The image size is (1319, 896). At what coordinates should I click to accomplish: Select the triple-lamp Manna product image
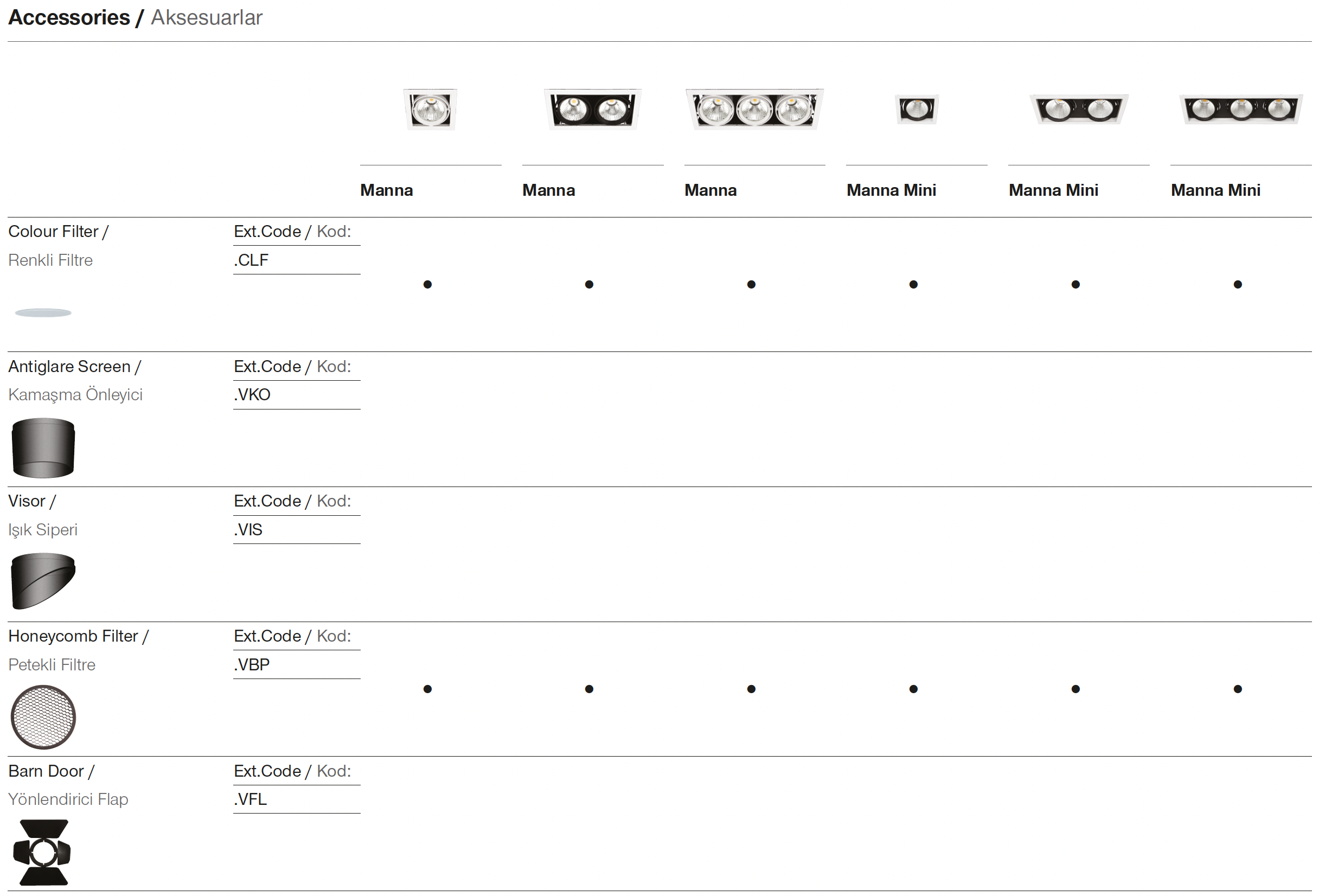754,109
